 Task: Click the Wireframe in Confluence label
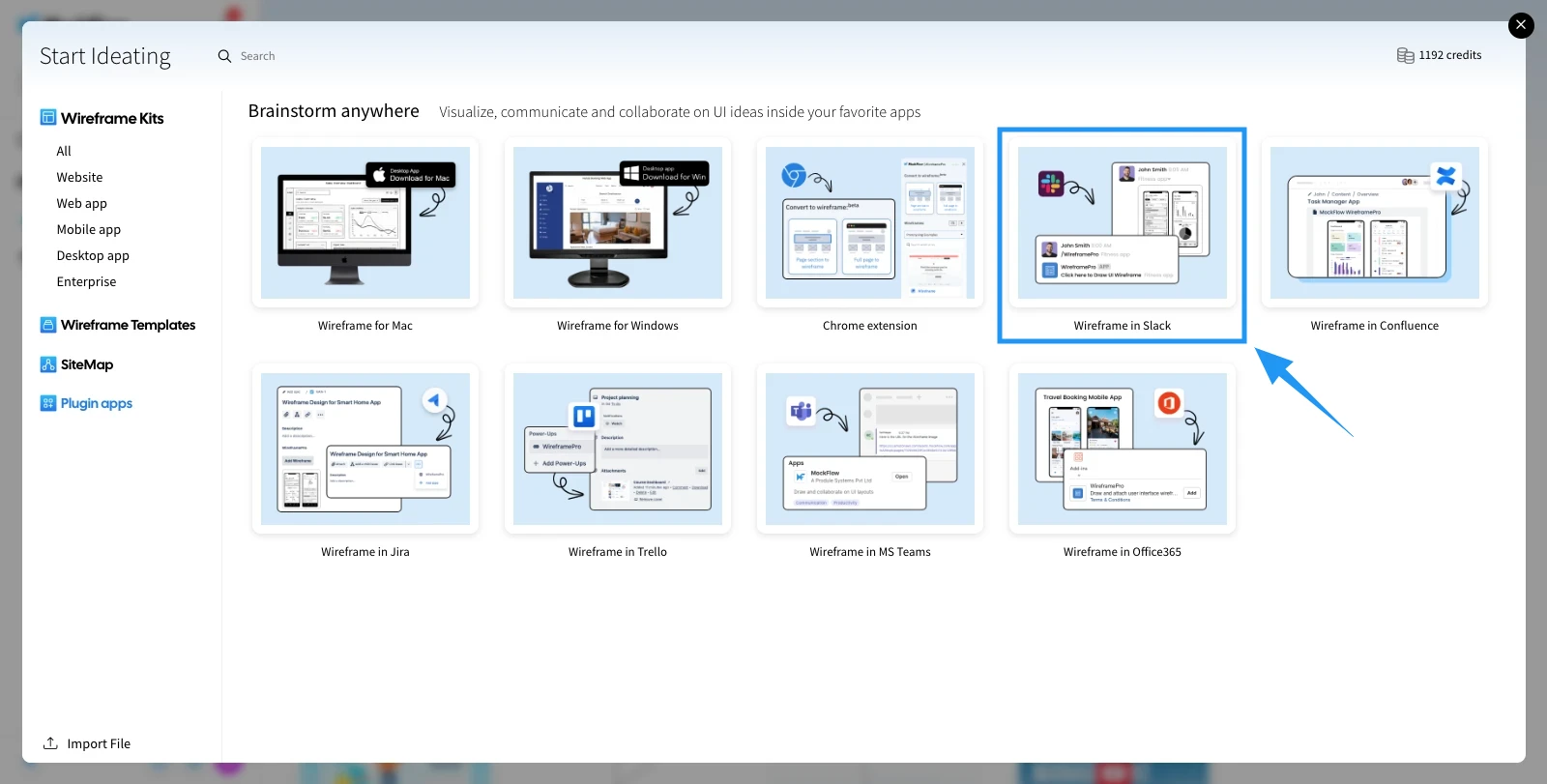pyautogui.click(x=1375, y=326)
